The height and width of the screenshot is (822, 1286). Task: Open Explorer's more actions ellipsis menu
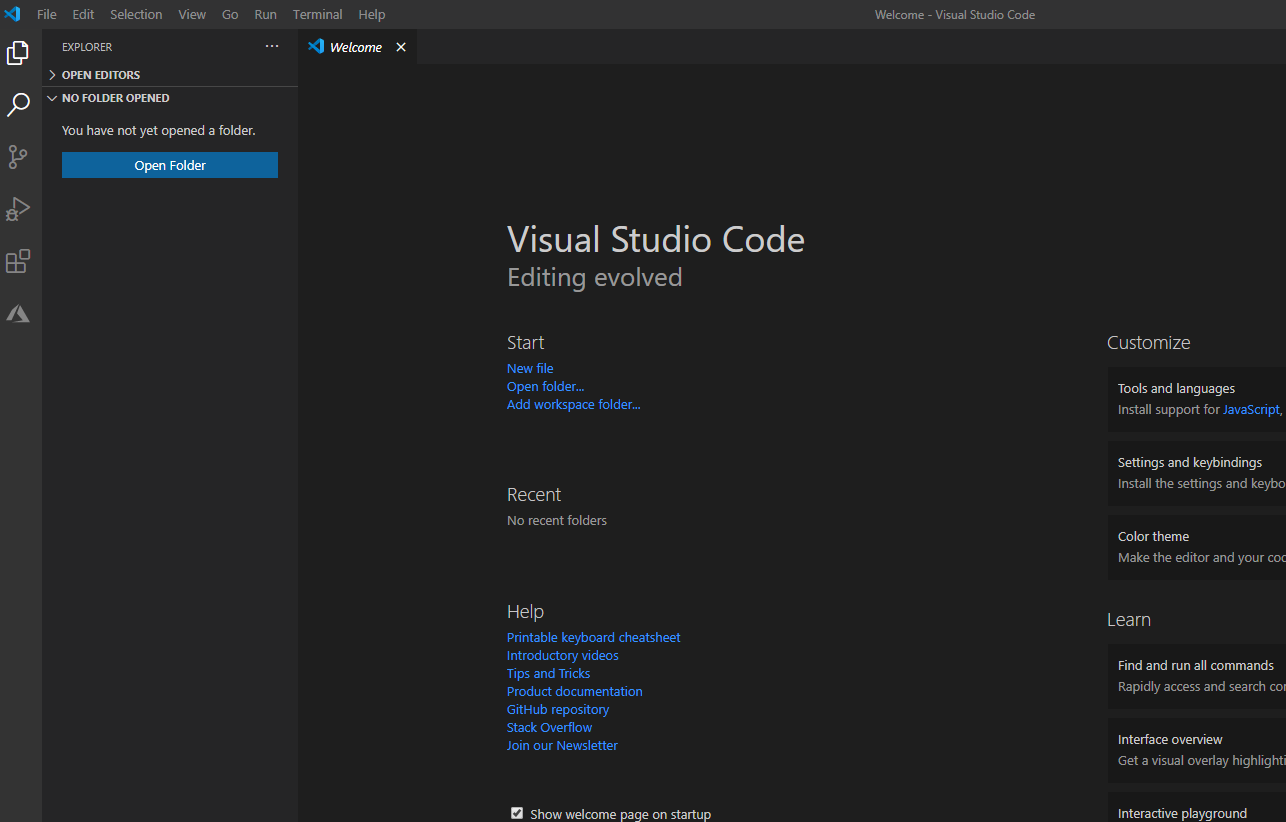tap(272, 47)
